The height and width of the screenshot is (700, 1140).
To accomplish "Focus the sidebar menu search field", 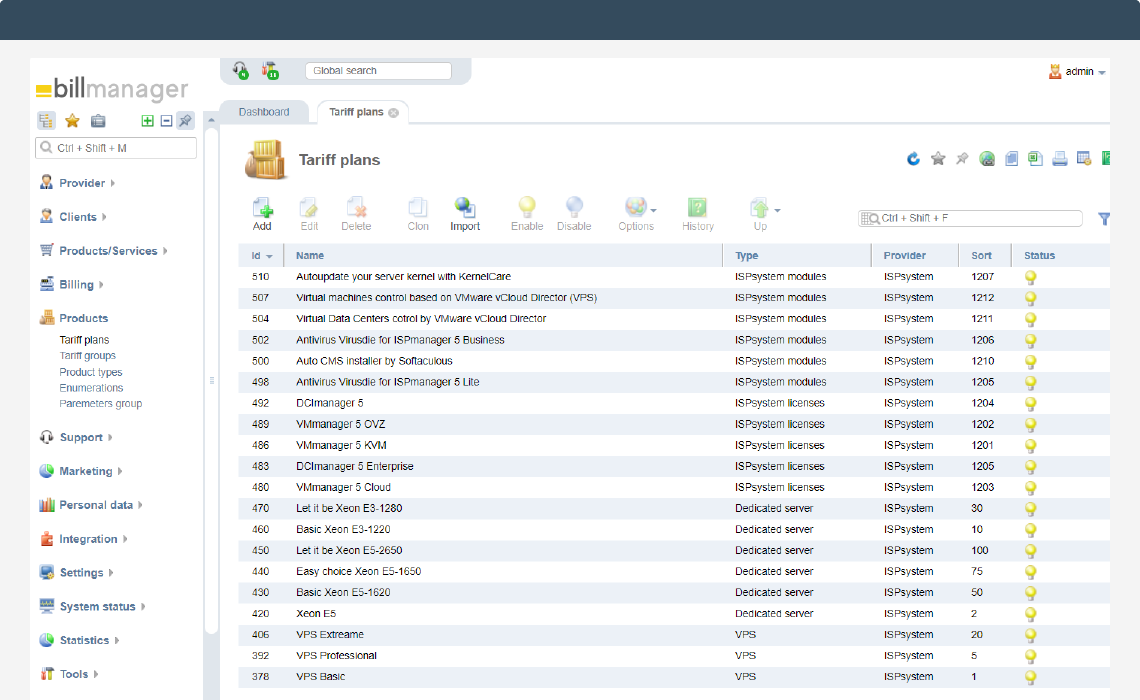I will tap(116, 148).
